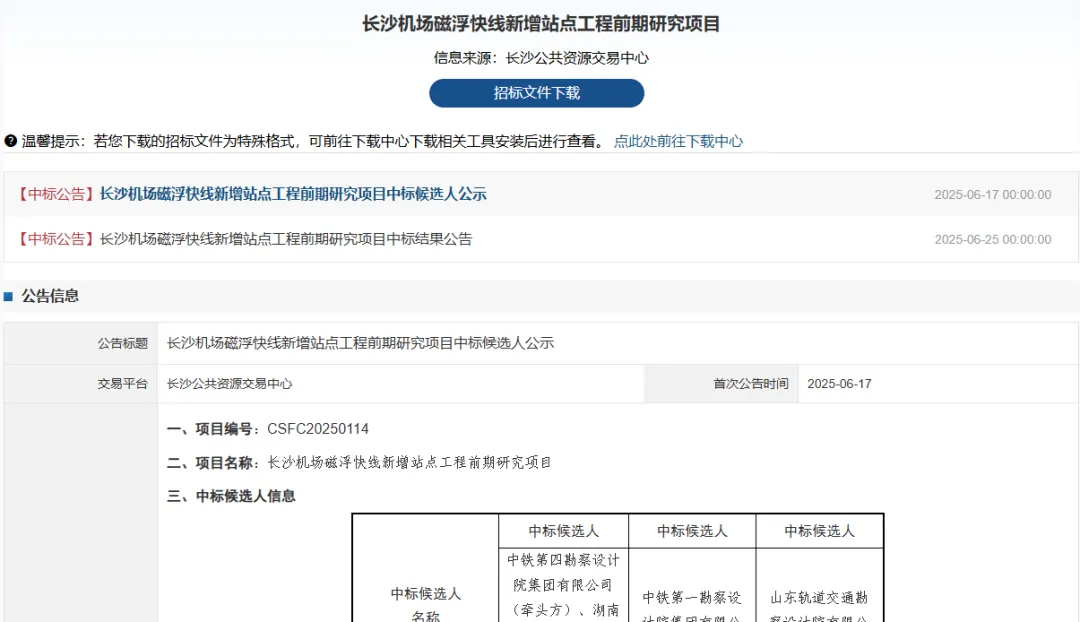This screenshot has height=622, width=1080.
Task: Click the 交易平台 label cell
Action: click(81, 384)
